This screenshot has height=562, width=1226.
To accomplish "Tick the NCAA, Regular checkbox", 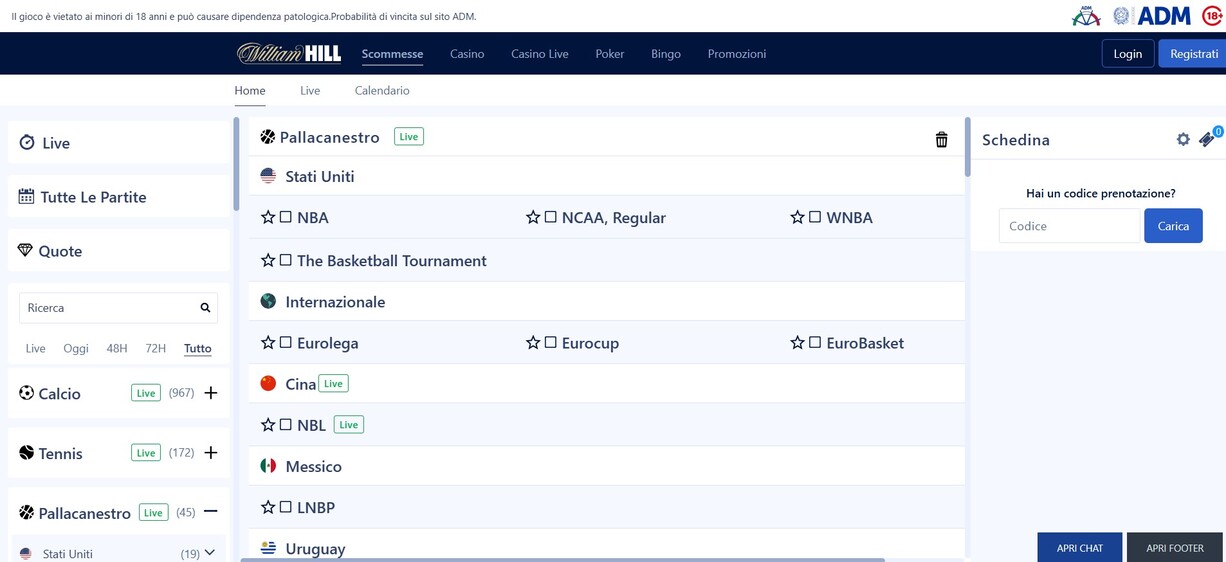I will [x=551, y=217].
